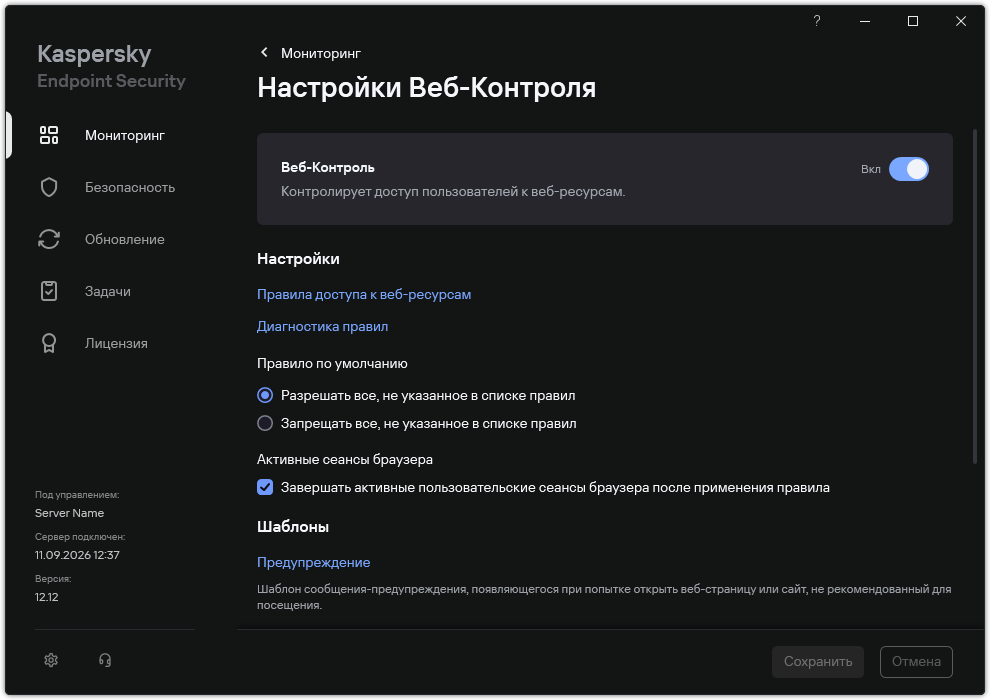Click 'Контролирует доступ пользователей к веб-ресурсам' description
The image size is (990, 700).
[x=453, y=191]
